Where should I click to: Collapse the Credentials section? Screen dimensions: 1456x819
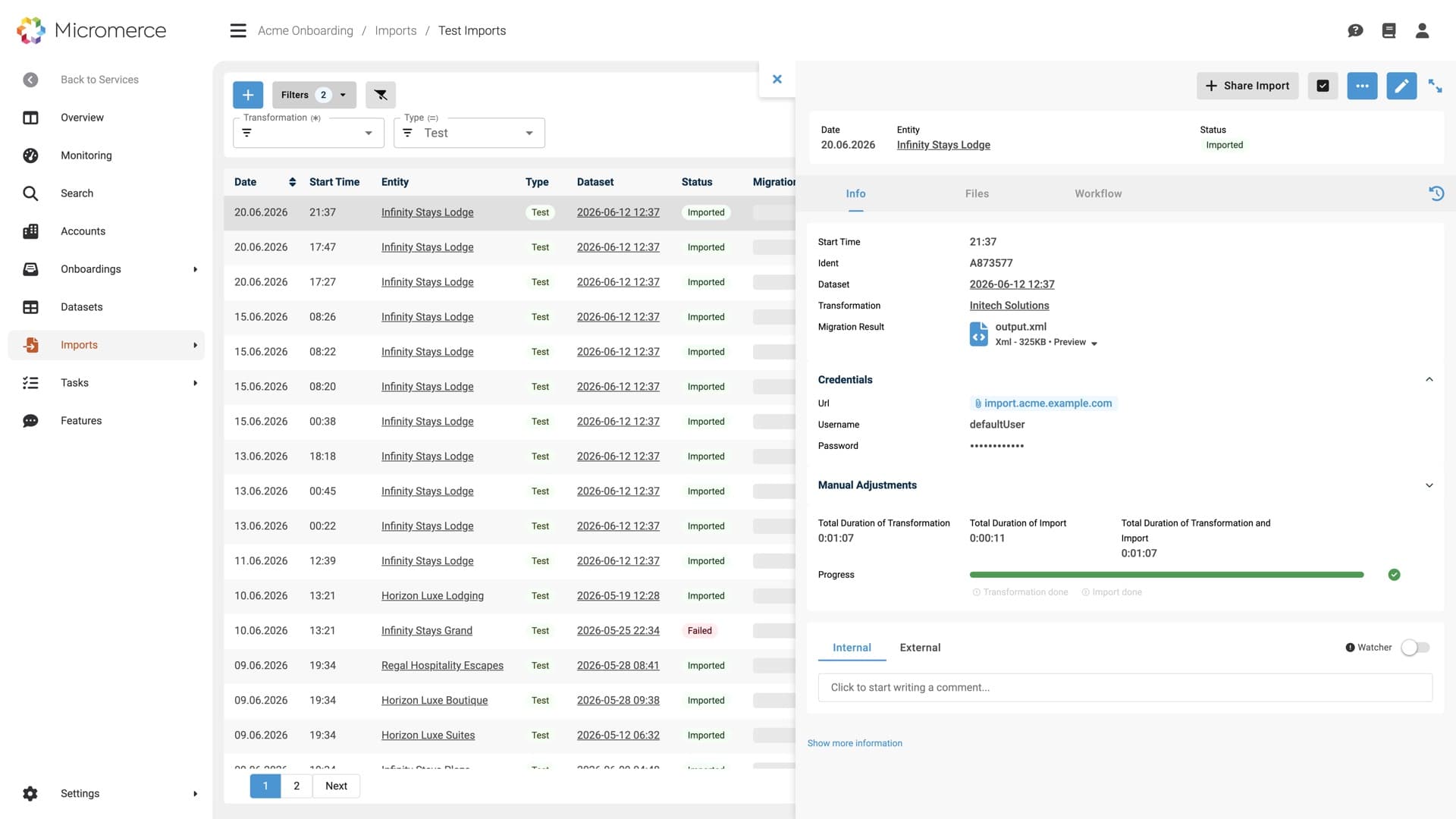pyautogui.click(x=1429, y=380)
